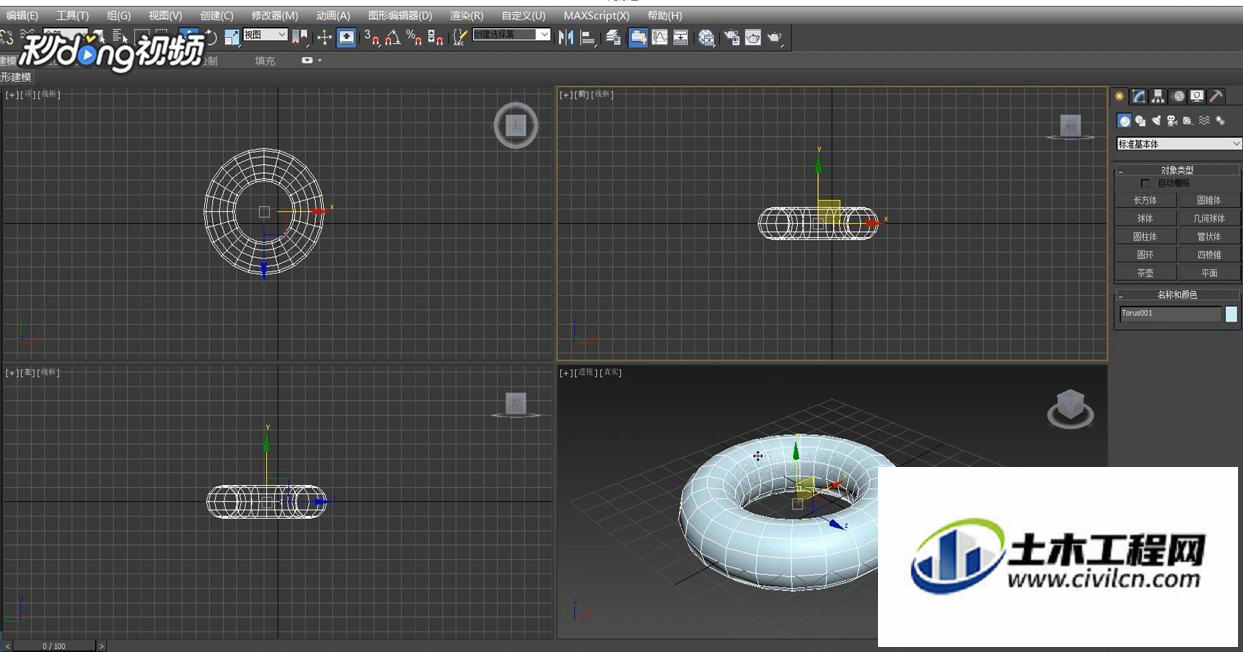
Task: Toggle the Angle Snap button
Action: (392, 37)
